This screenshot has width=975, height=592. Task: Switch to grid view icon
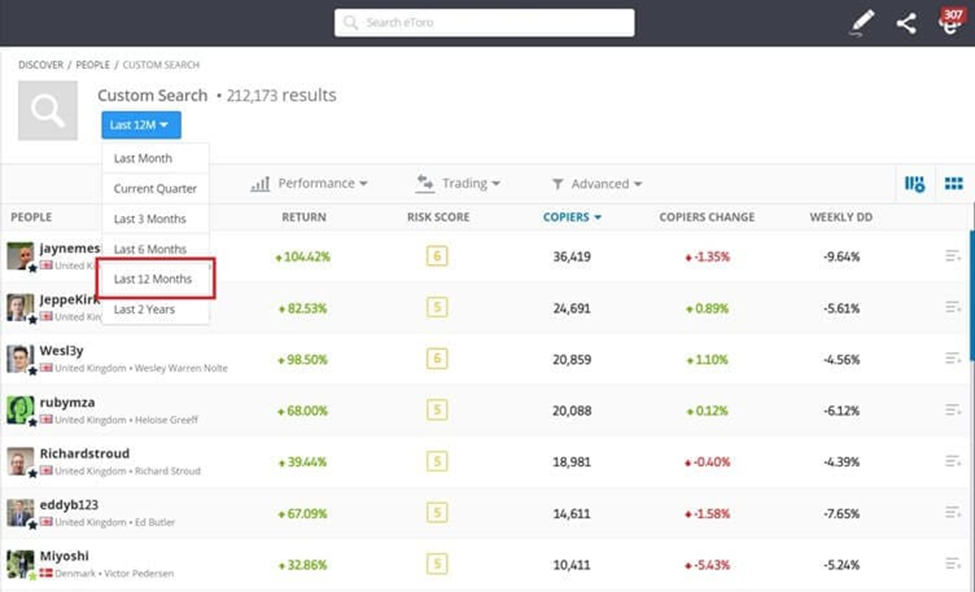[954, 183]
